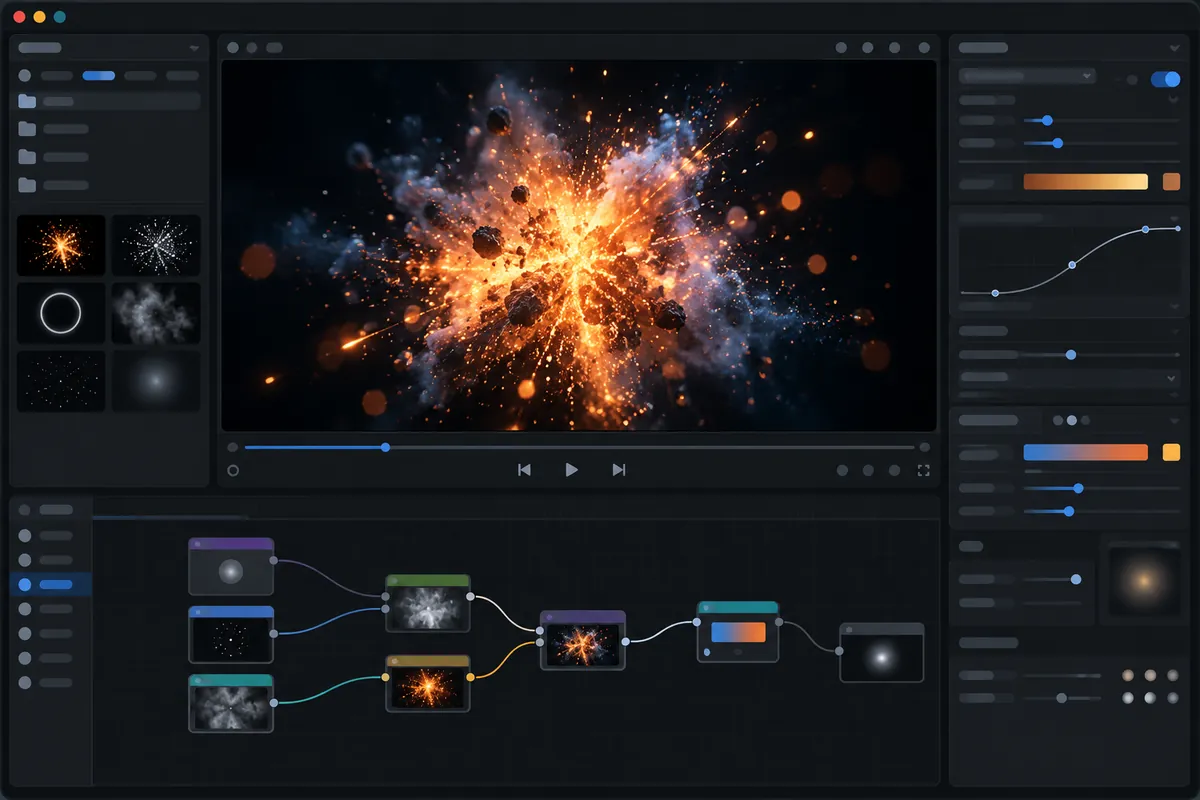Click the skip-to-start playback icon
Screen dimensions: 1200x800
point(524,470)
